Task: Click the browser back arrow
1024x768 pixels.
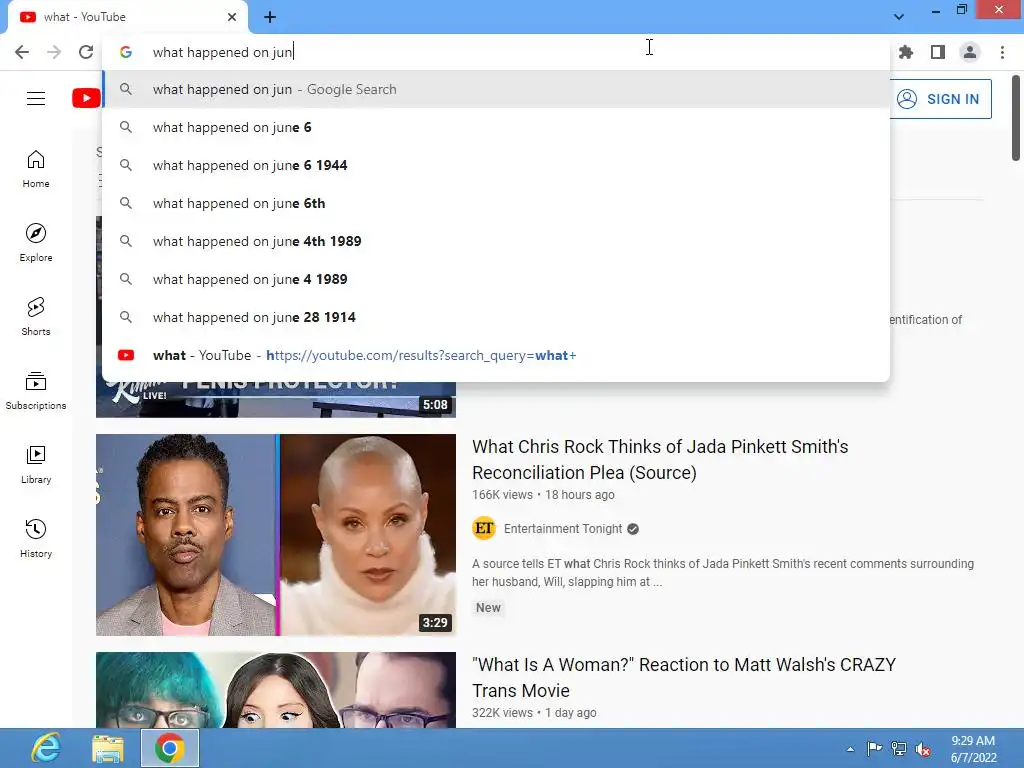Action: [x=22, y=52]
